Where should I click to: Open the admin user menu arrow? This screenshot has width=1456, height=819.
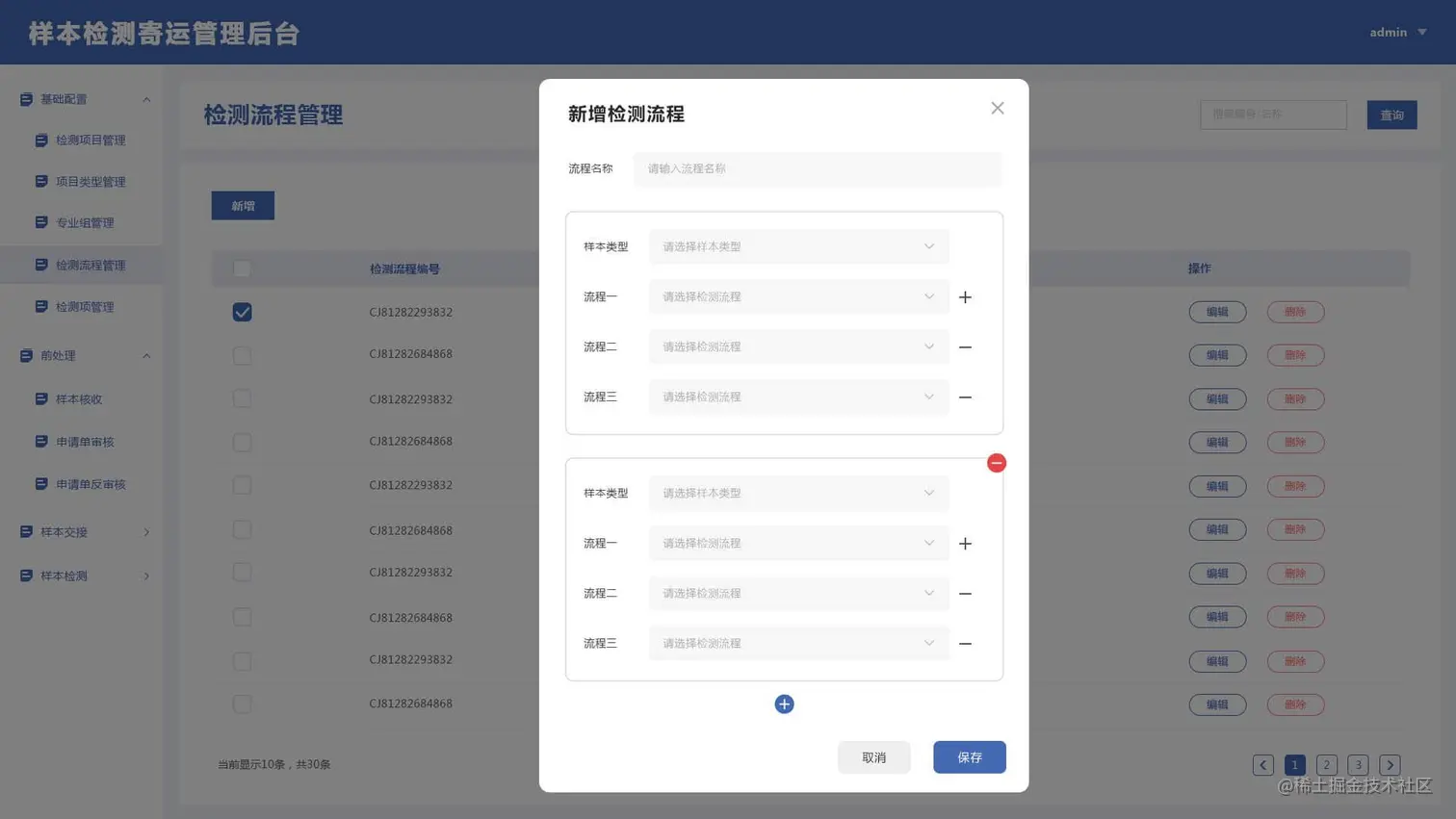point(1422,32)
